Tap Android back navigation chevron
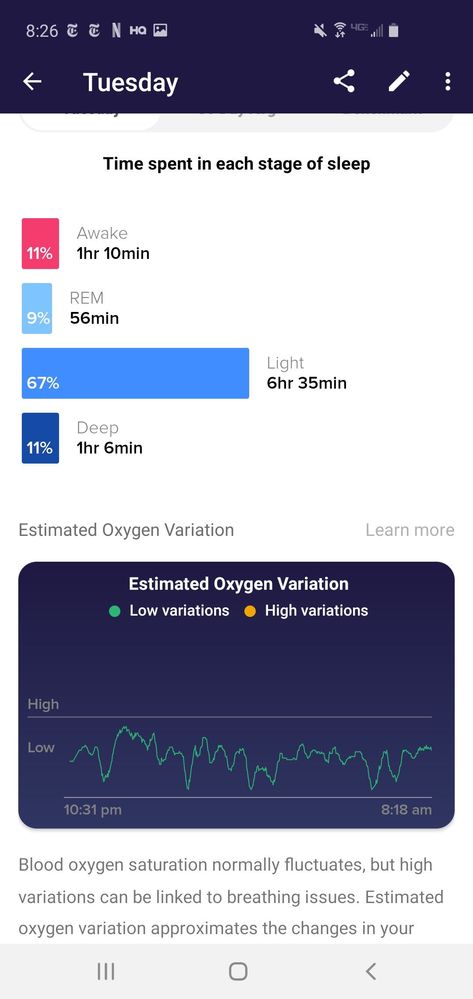The height and width of the screenshot is (999, 473). click(371, 971)
